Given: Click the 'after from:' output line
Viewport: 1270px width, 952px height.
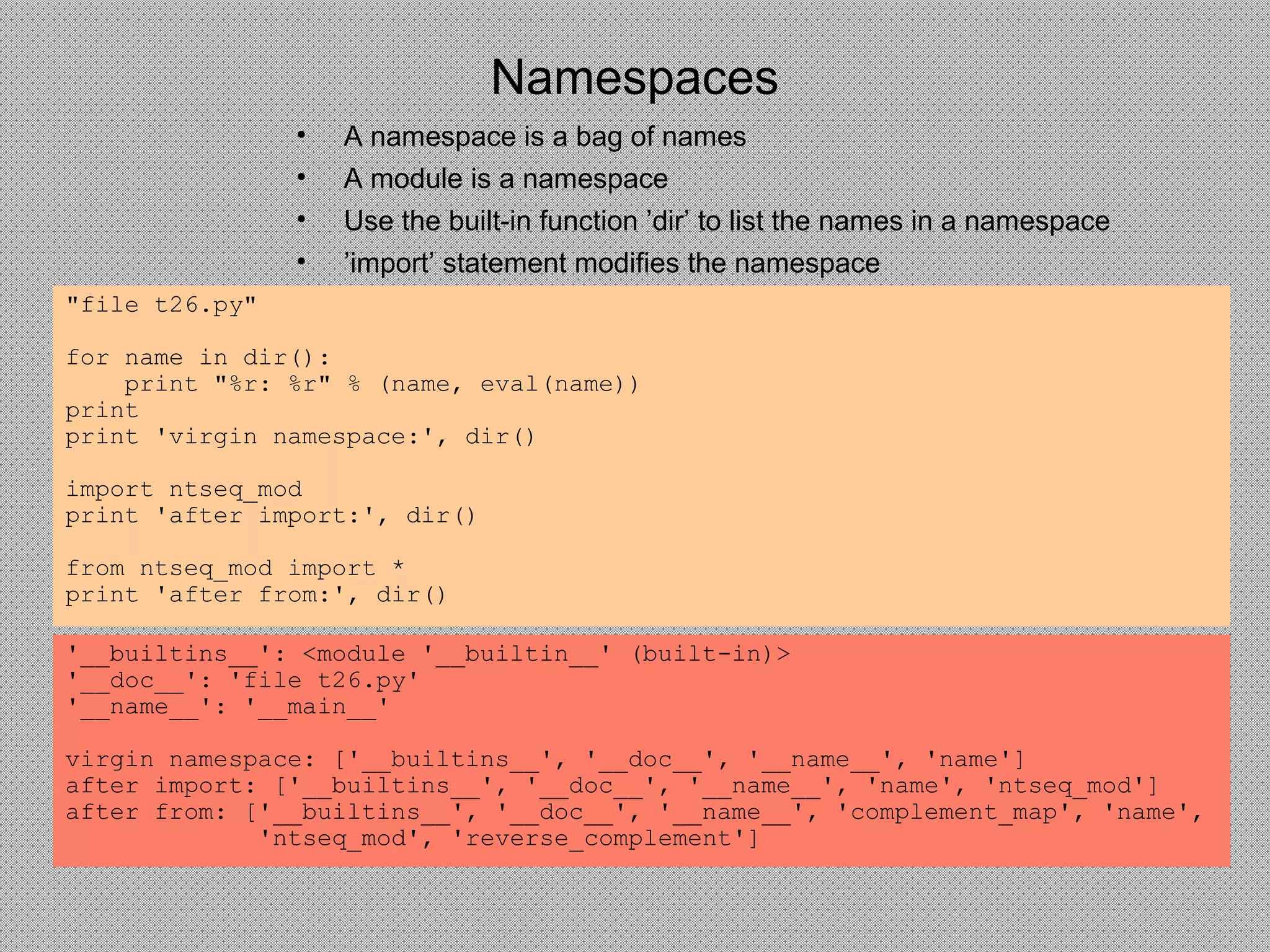Looking at the screenshot, I should click(634, 813).
